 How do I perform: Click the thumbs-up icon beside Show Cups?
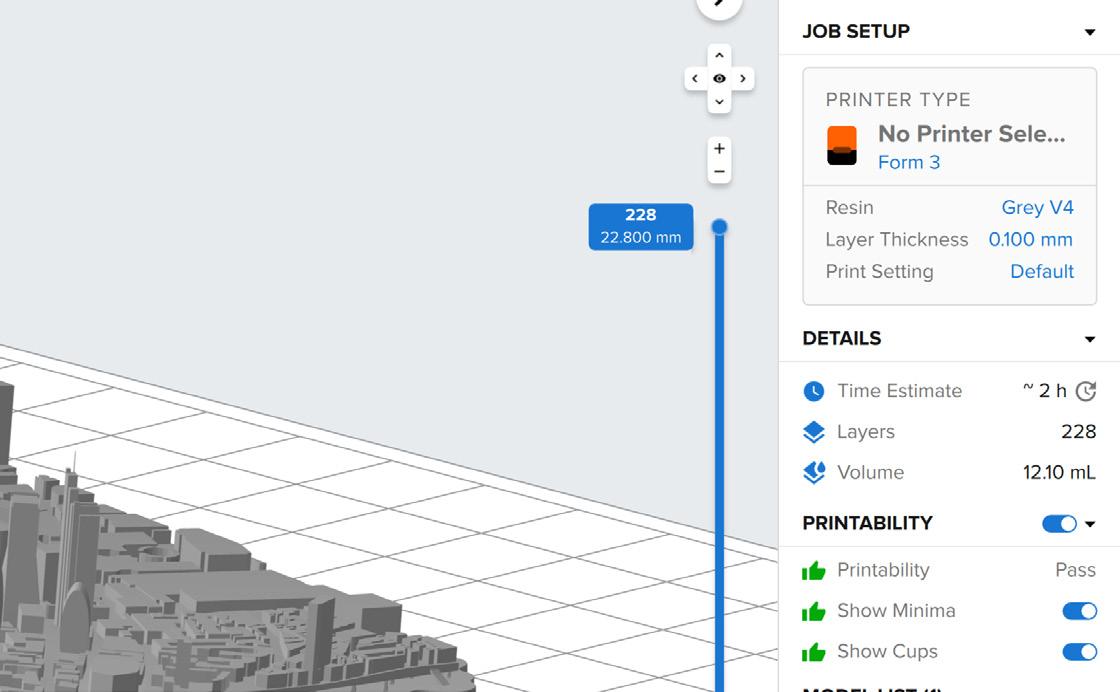(814, 651)
